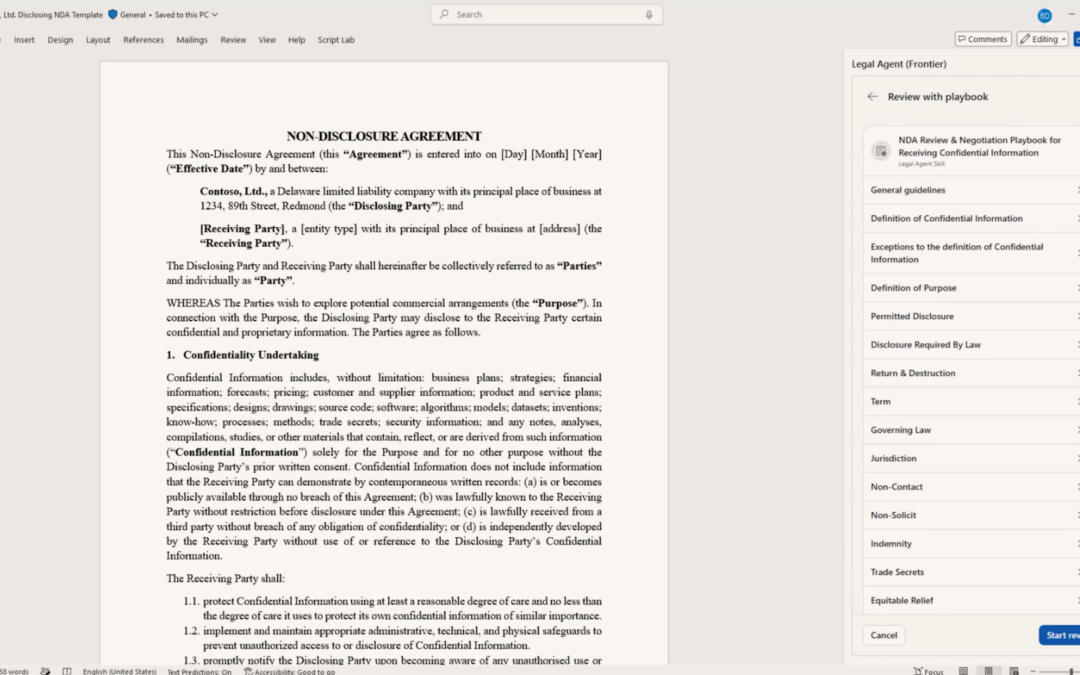Screen dimensions: 1080x675
Task: Click the microphone icon in the Search box
Action: [649, 14]
